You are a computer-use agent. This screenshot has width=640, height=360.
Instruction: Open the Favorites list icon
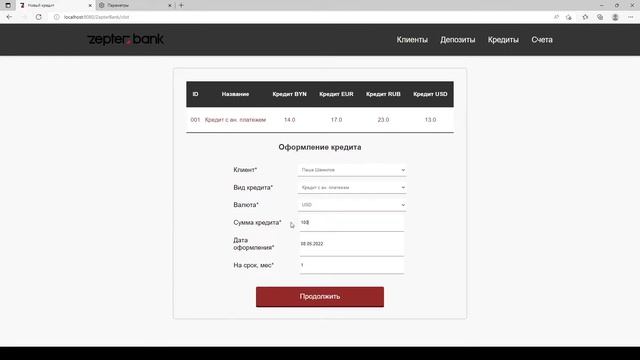coord(585,17)
